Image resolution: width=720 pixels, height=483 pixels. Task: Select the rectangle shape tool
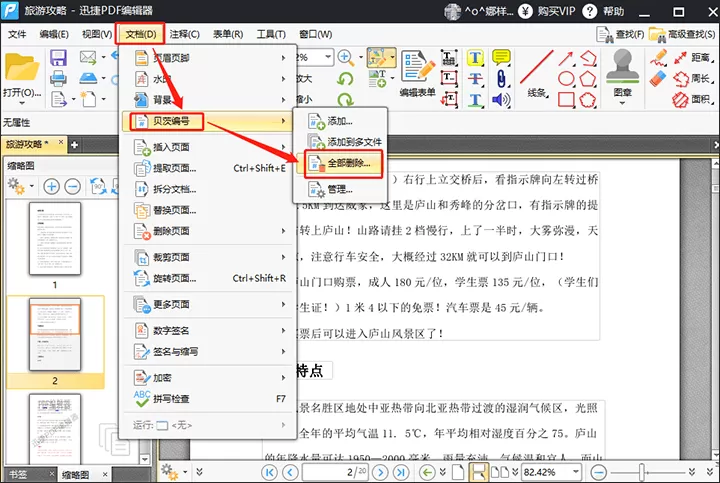coord(566,99)
